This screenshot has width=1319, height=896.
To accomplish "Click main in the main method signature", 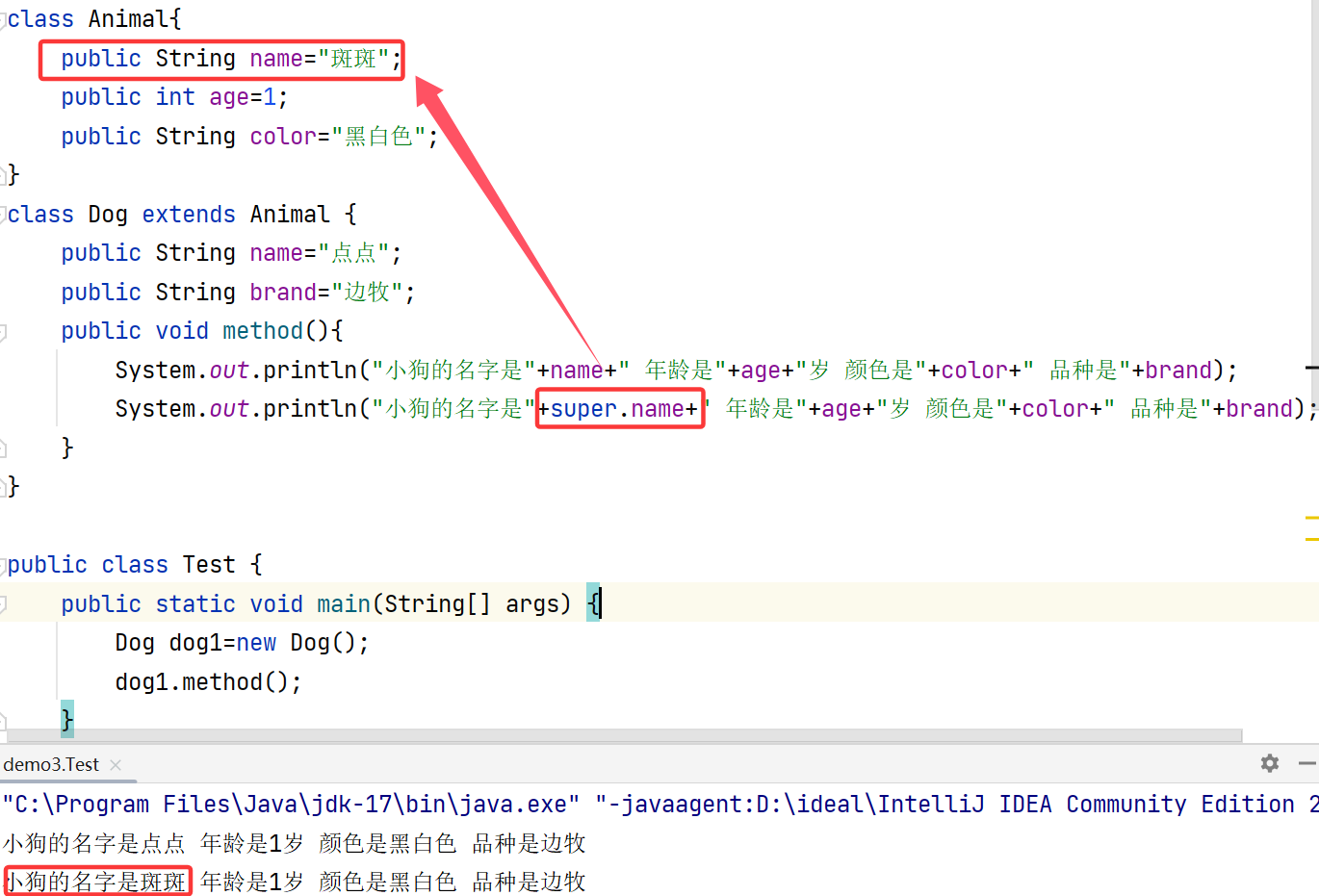I will (344, 604).
